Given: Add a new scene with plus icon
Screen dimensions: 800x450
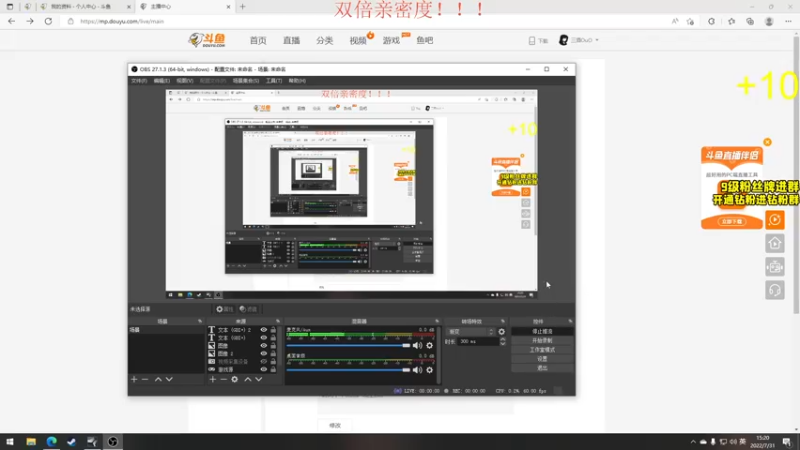Looking at the screenshot, I should [134, 380].
